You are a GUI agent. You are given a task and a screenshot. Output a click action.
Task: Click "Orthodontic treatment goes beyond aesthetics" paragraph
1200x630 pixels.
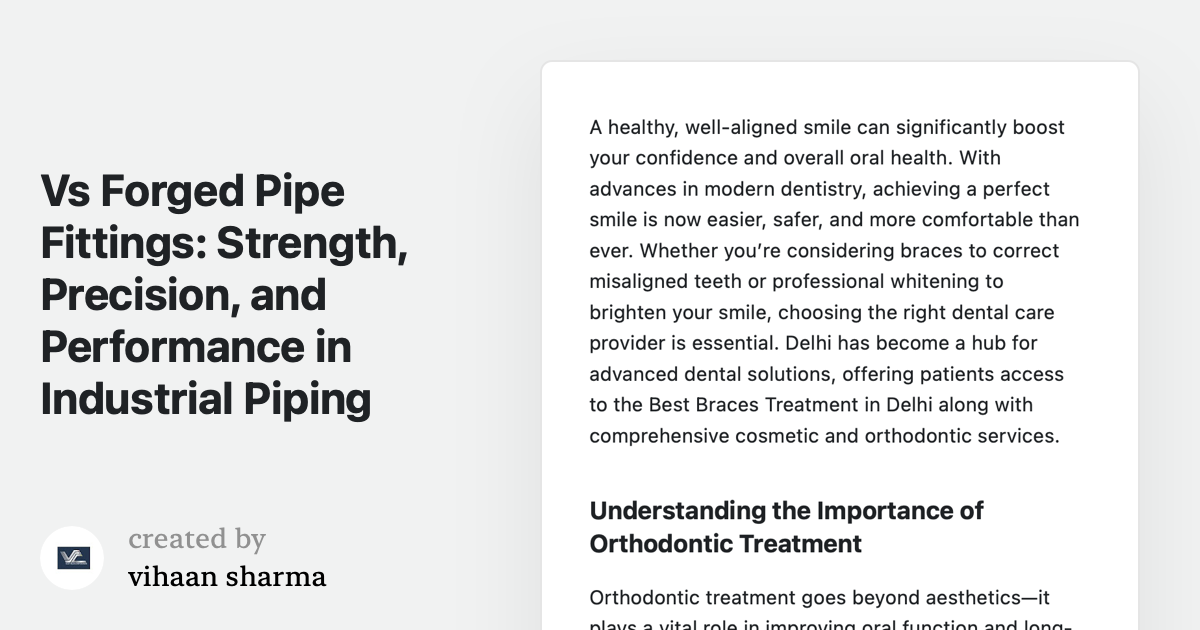coord(788,598)
